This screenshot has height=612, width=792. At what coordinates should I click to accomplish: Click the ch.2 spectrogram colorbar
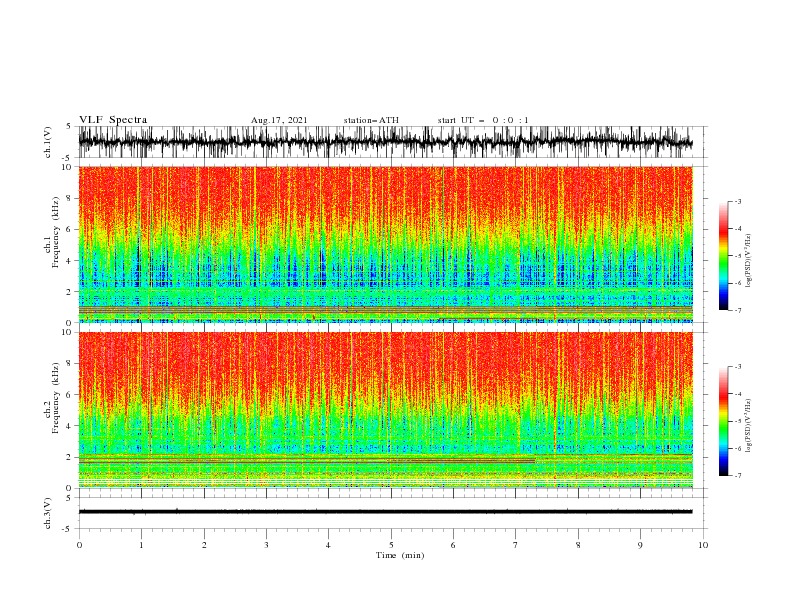(723, 421)
